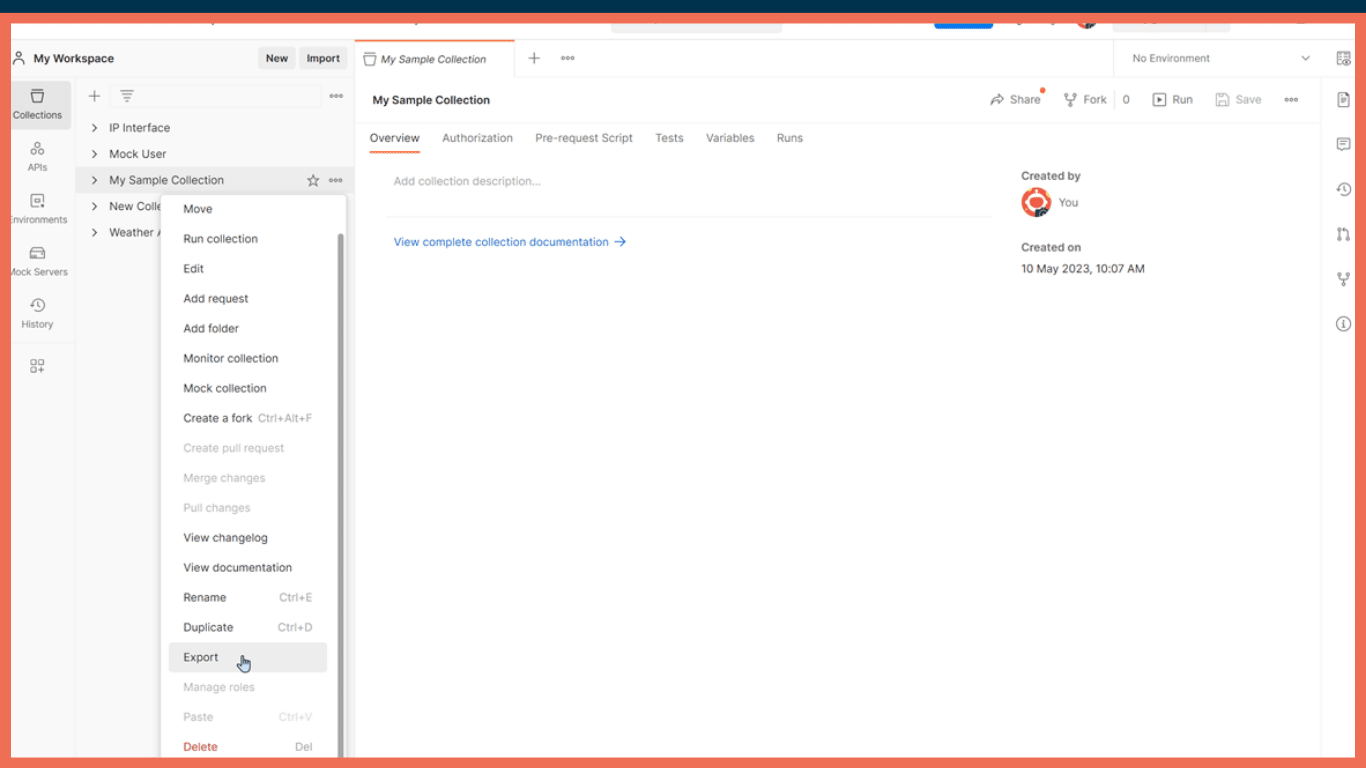This screenshot has width=1366, height=768.
Task: Click the create new collection plus icon
Action: 94,96
